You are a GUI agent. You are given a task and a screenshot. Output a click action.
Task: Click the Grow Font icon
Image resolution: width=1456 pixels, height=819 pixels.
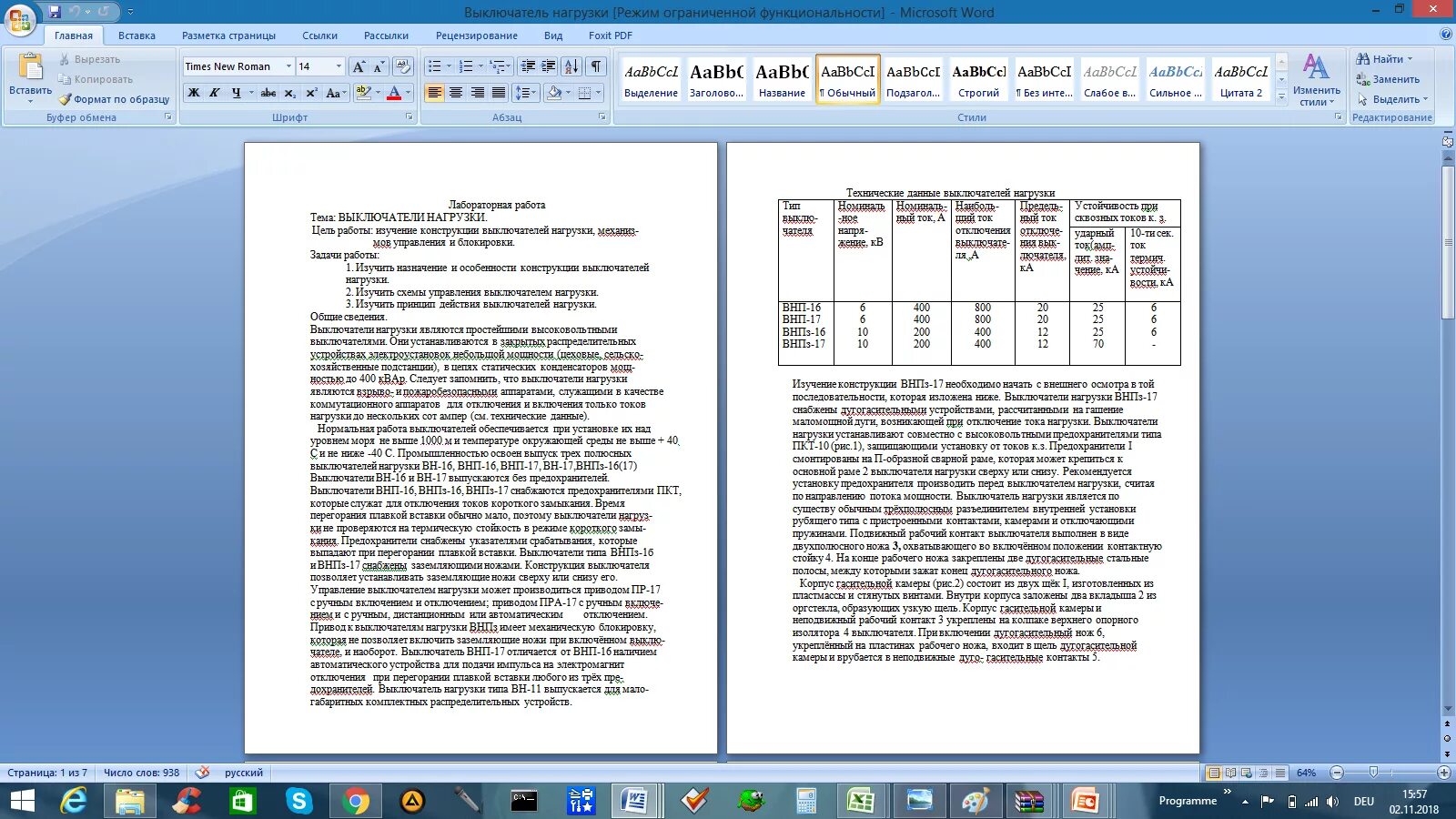coord(359,66)
